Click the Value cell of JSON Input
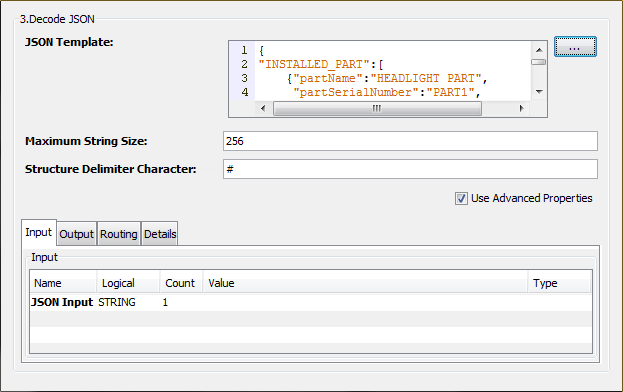The image size is (623, 392). coord(366,303)
